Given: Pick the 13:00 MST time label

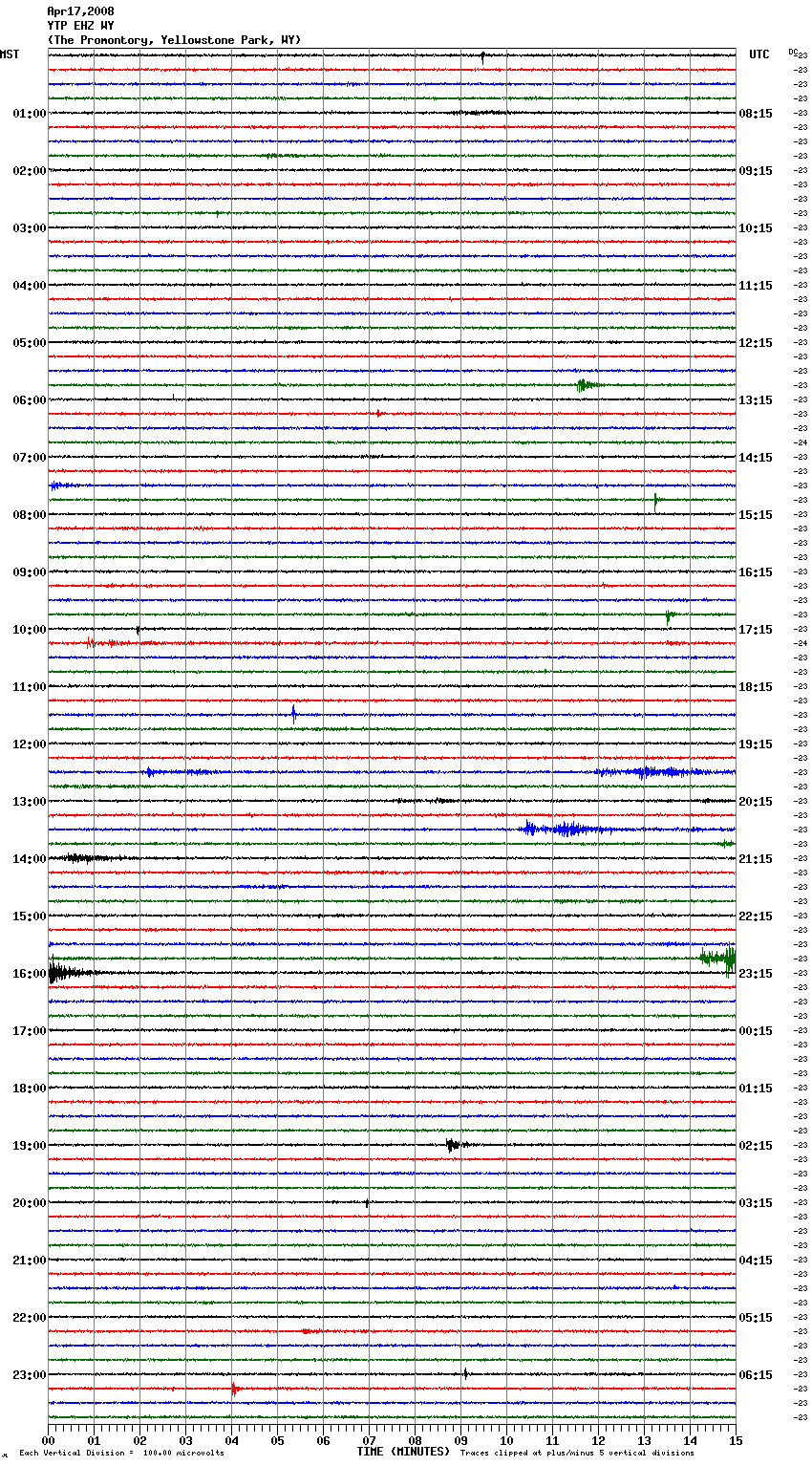Looking at the screenshot, I should coord(30,802).
